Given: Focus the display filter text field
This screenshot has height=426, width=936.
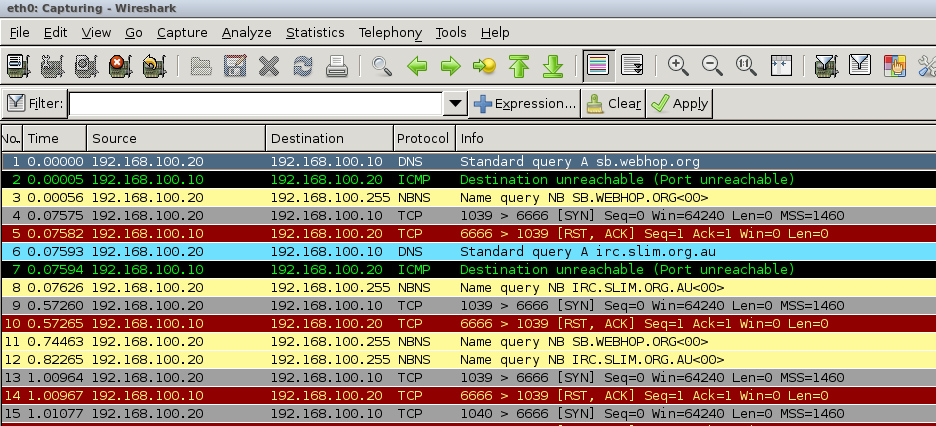Looking at the screenshot, I should [255, 104].
